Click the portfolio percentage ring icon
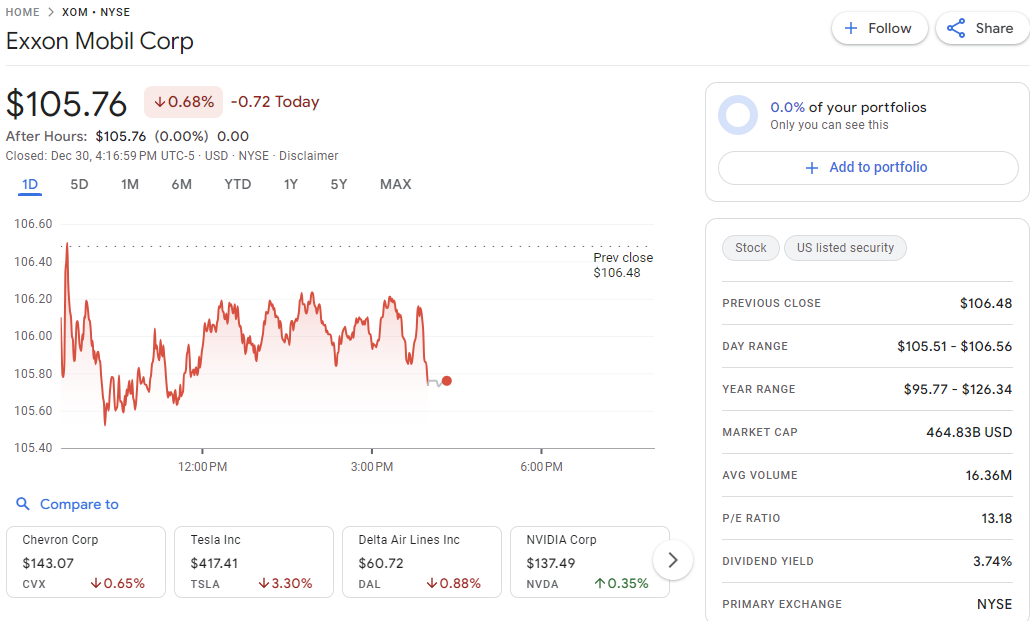Viewport: 1030px width, 621px height. coord(738,115)
